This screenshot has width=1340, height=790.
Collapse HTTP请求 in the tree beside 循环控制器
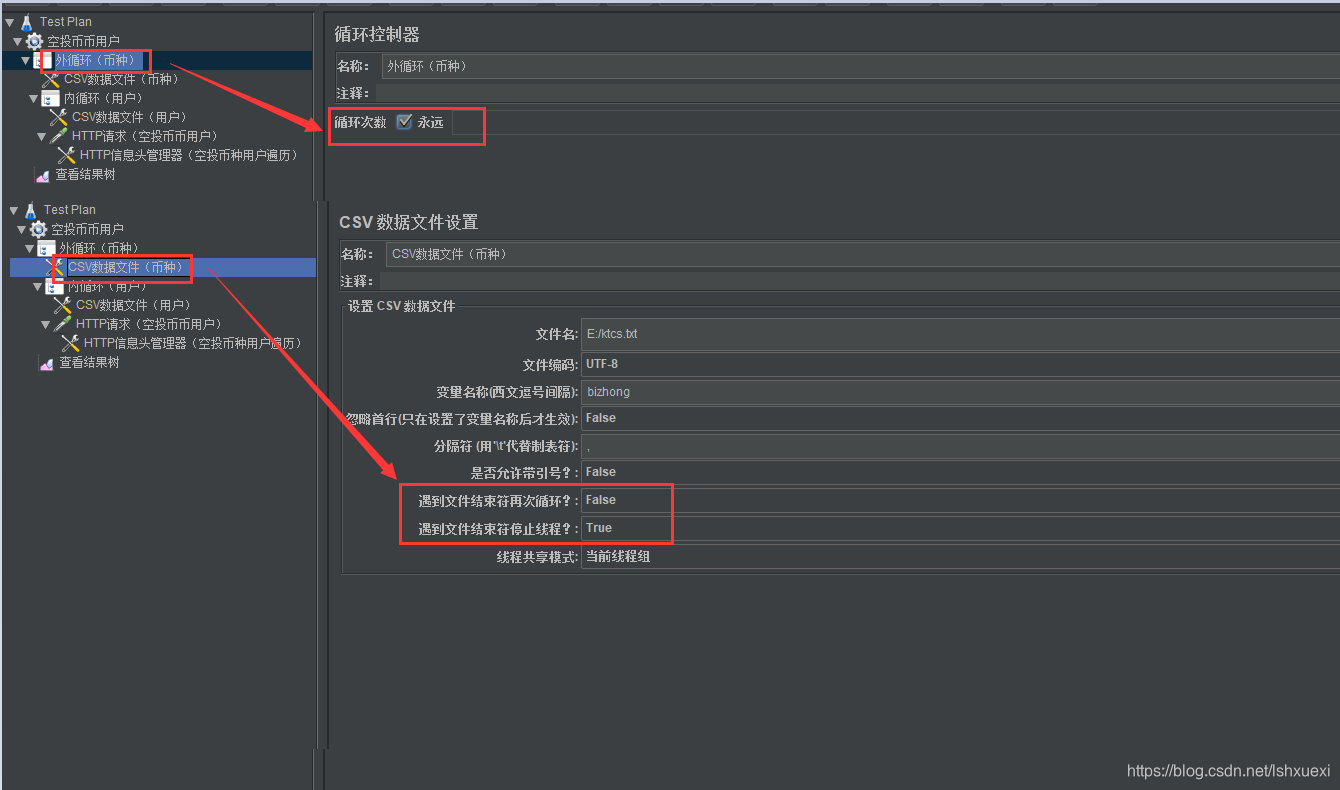(x=42, y=137)
